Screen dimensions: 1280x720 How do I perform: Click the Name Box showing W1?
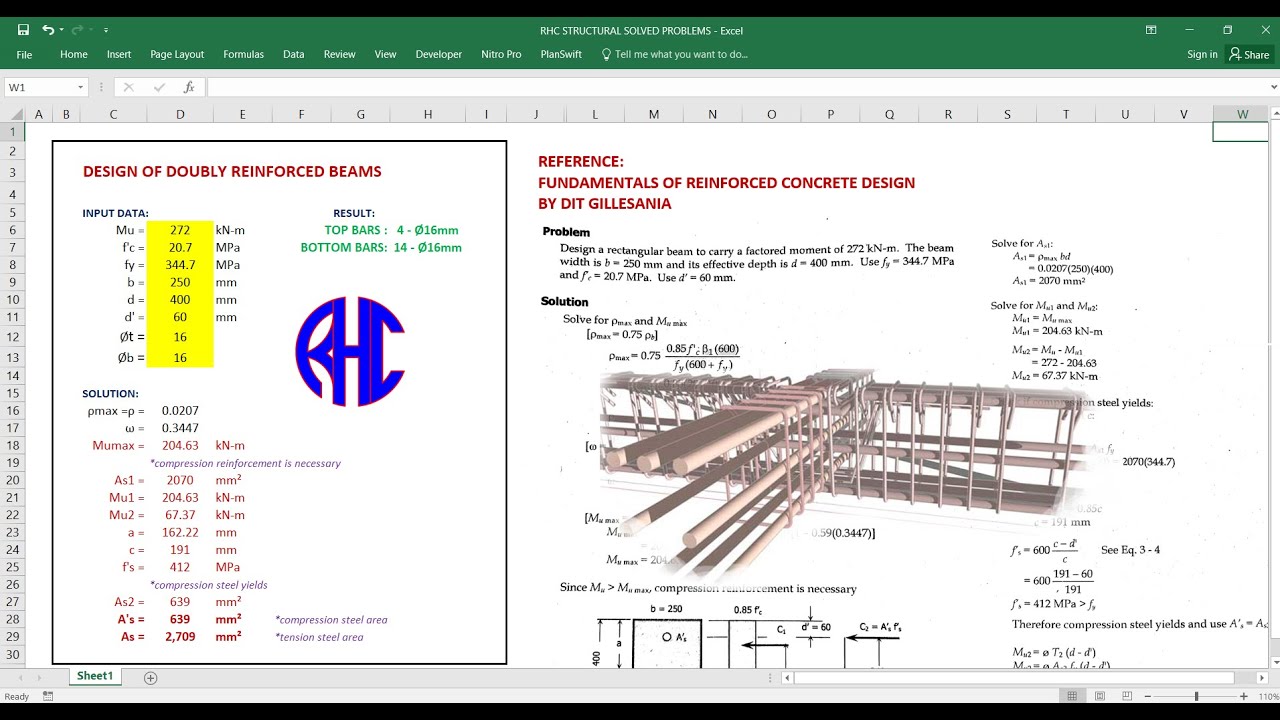click(40, 87)
